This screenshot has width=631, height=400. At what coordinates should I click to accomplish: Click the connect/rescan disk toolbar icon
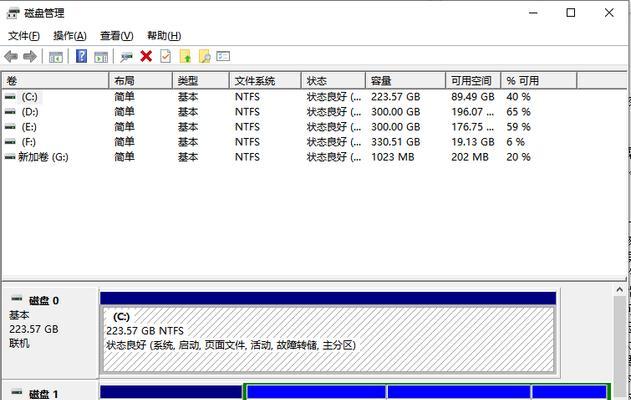click(126, 57)
